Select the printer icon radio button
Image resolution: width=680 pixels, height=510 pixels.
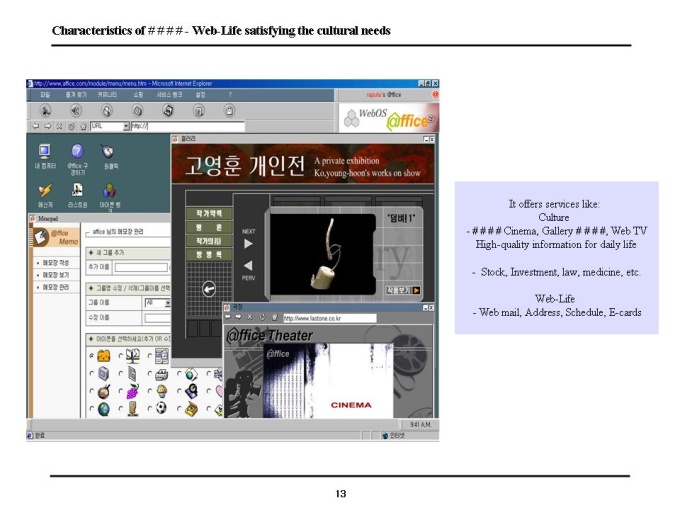(150, 373)
